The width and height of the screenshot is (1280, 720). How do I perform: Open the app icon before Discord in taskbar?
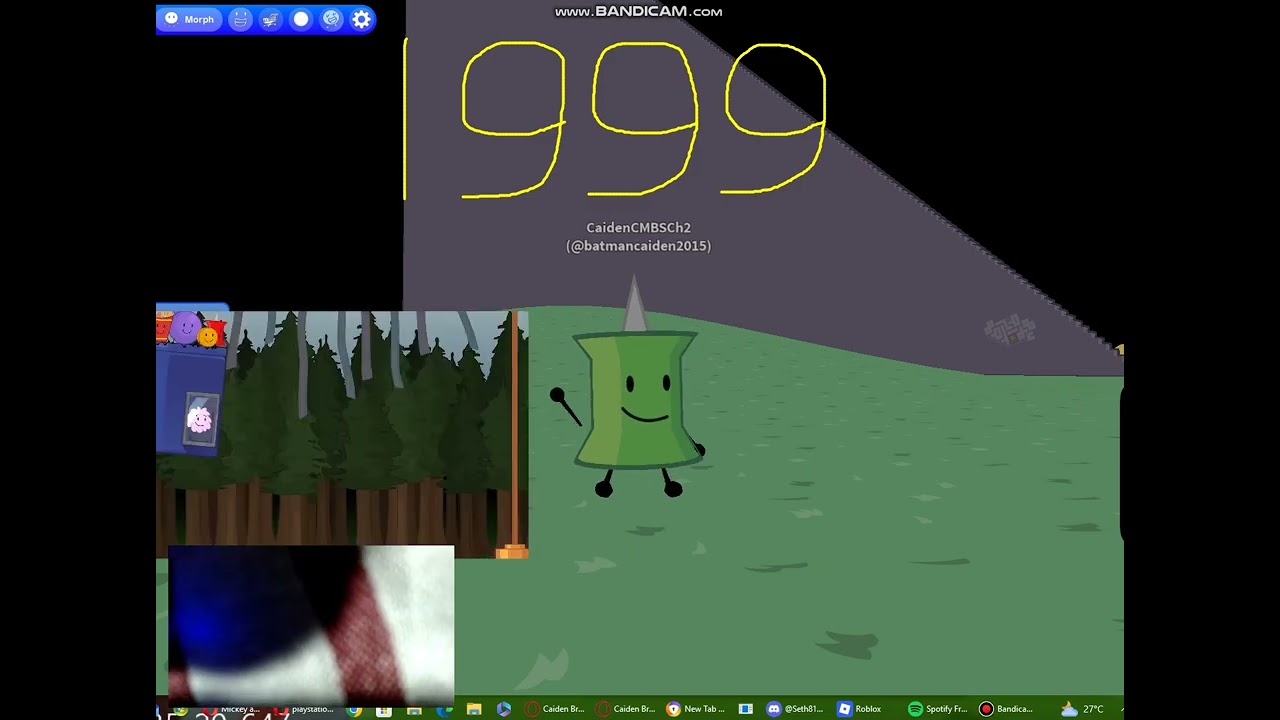point(745,709)
